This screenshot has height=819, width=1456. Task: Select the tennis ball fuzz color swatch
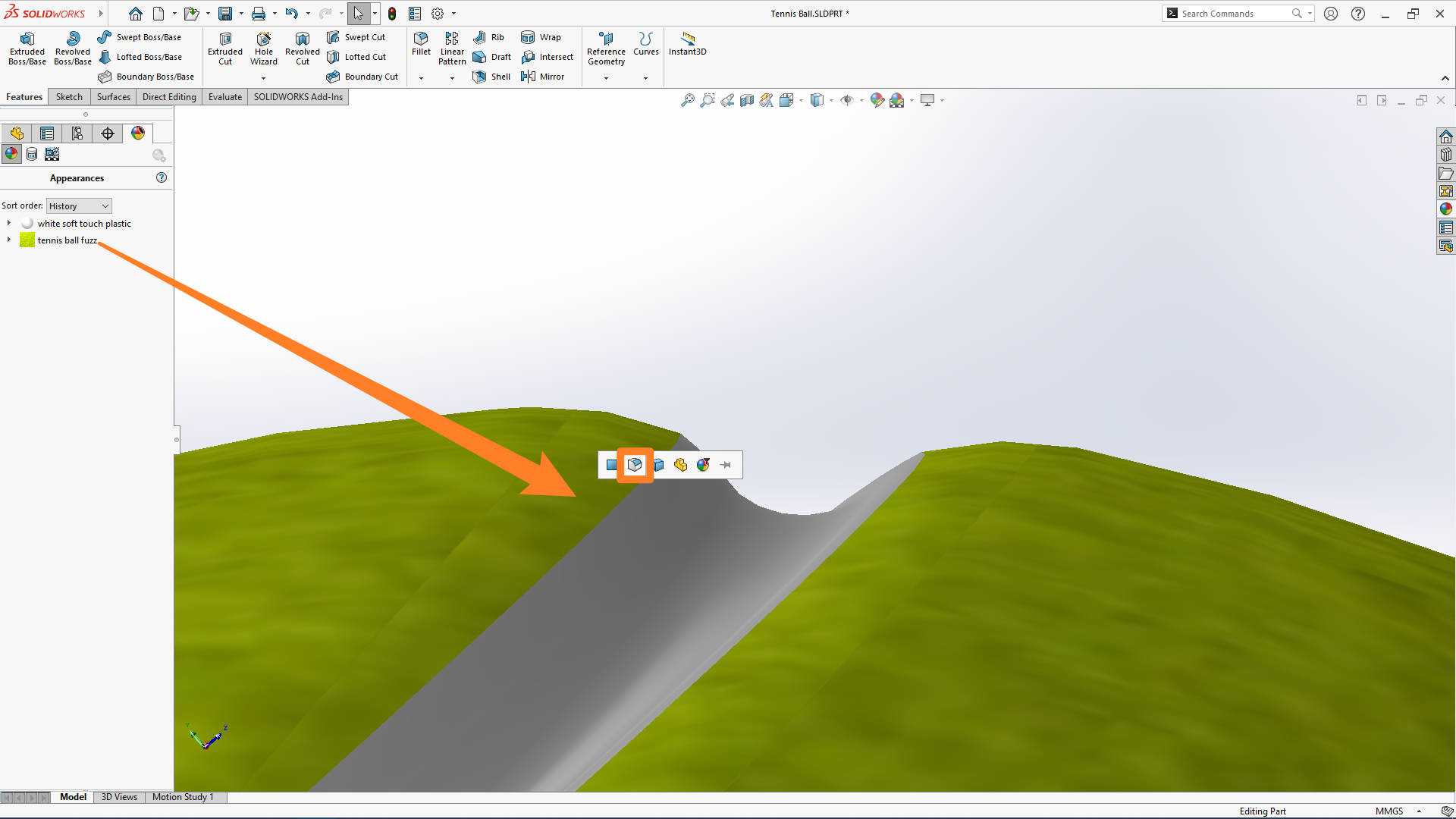pyautogui.click(x=27, y=240)
